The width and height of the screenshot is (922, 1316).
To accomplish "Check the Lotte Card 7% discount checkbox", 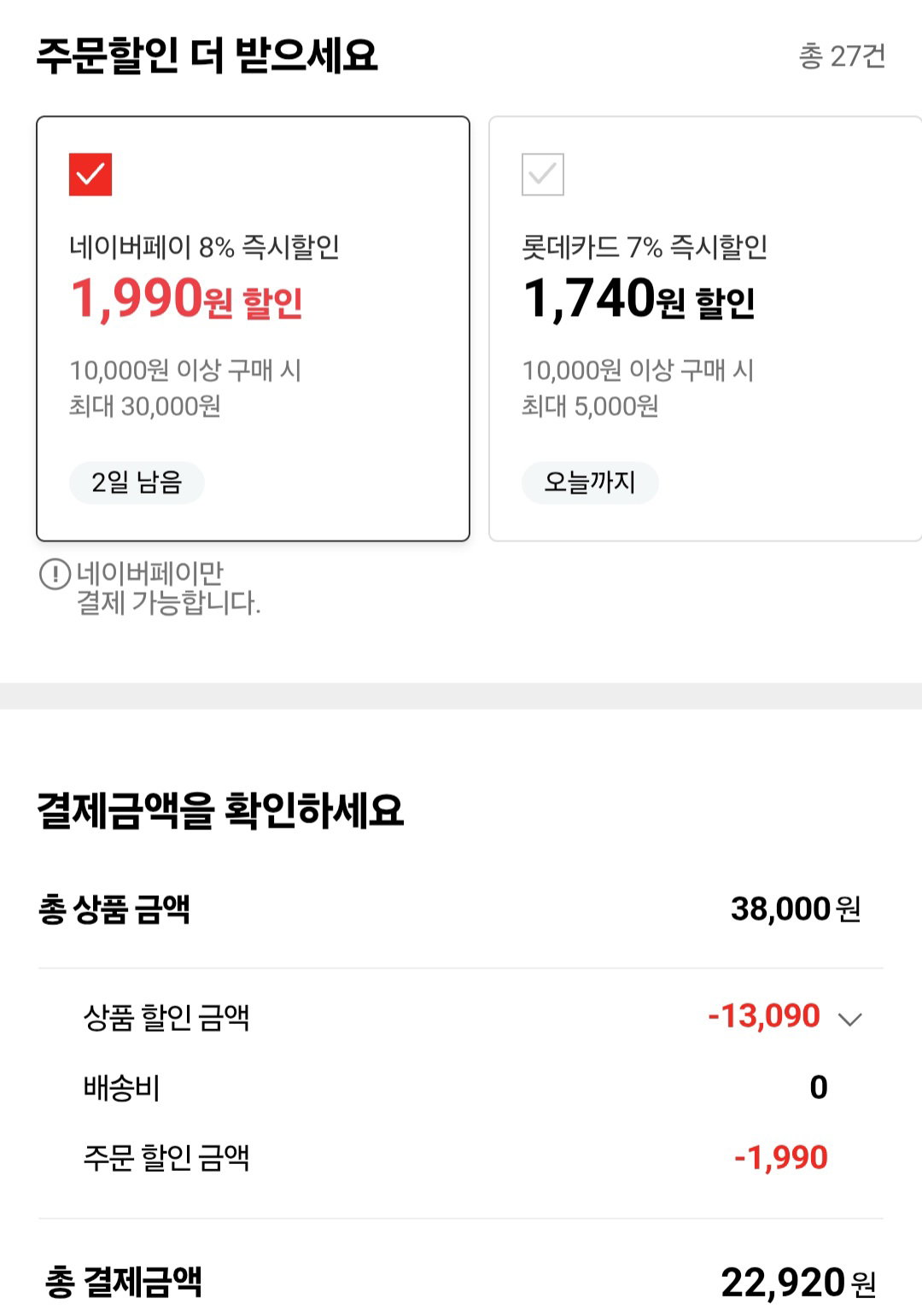I will (543, 174).
